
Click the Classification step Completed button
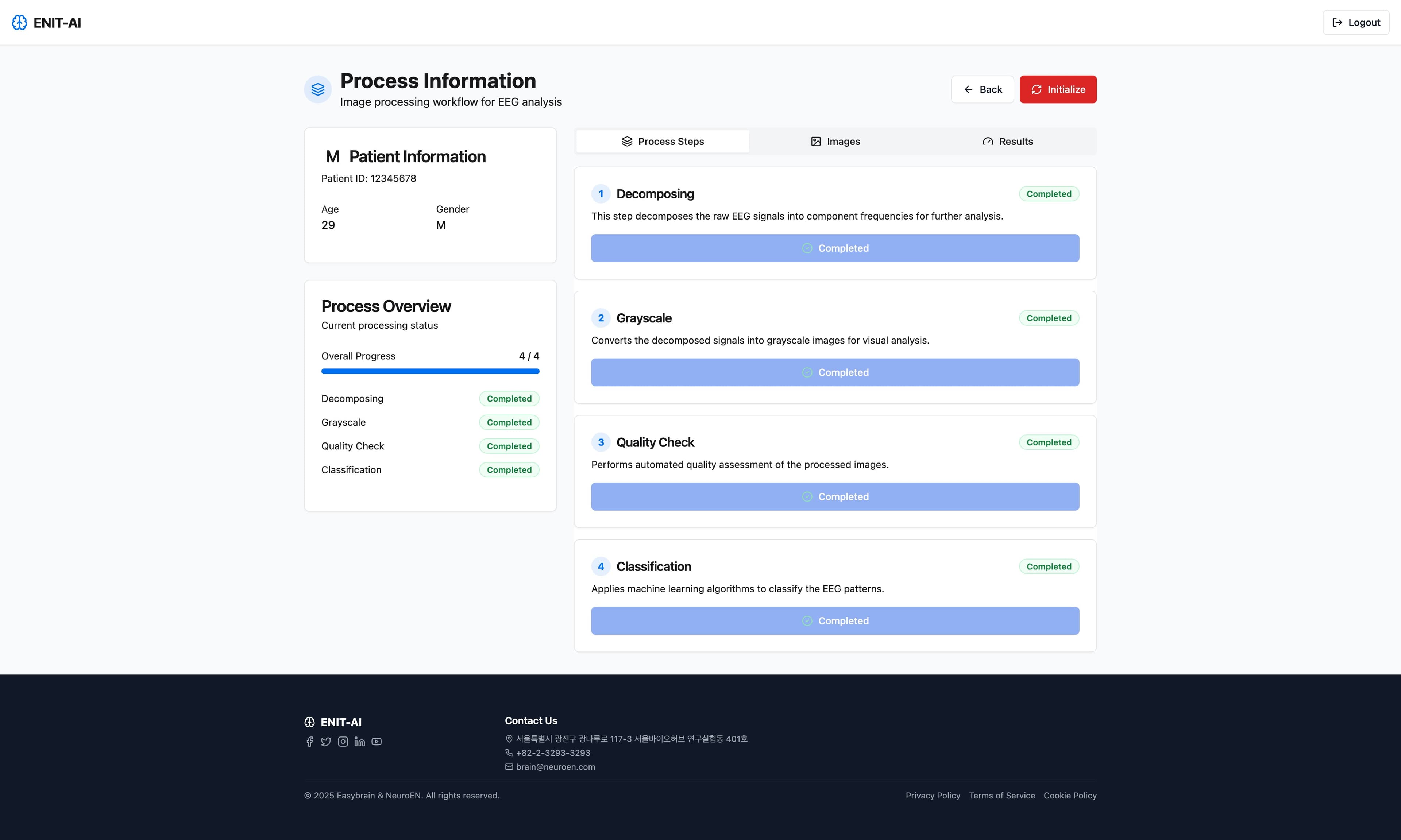coord(835,621)
